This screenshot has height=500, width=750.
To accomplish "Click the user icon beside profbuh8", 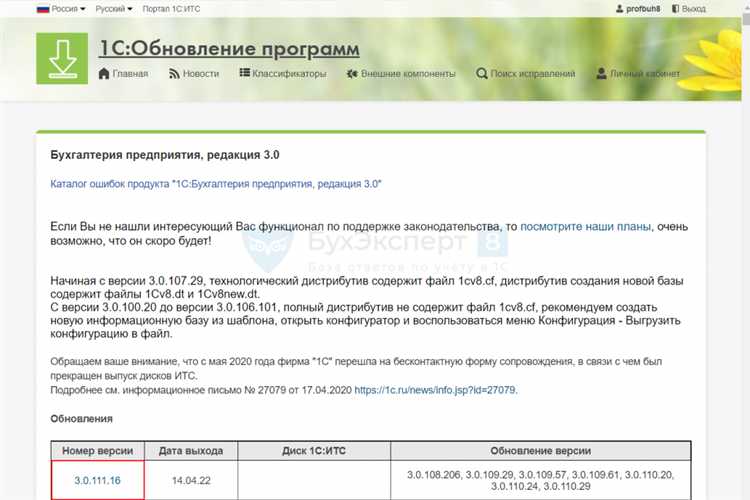I will tap(619, 9).
